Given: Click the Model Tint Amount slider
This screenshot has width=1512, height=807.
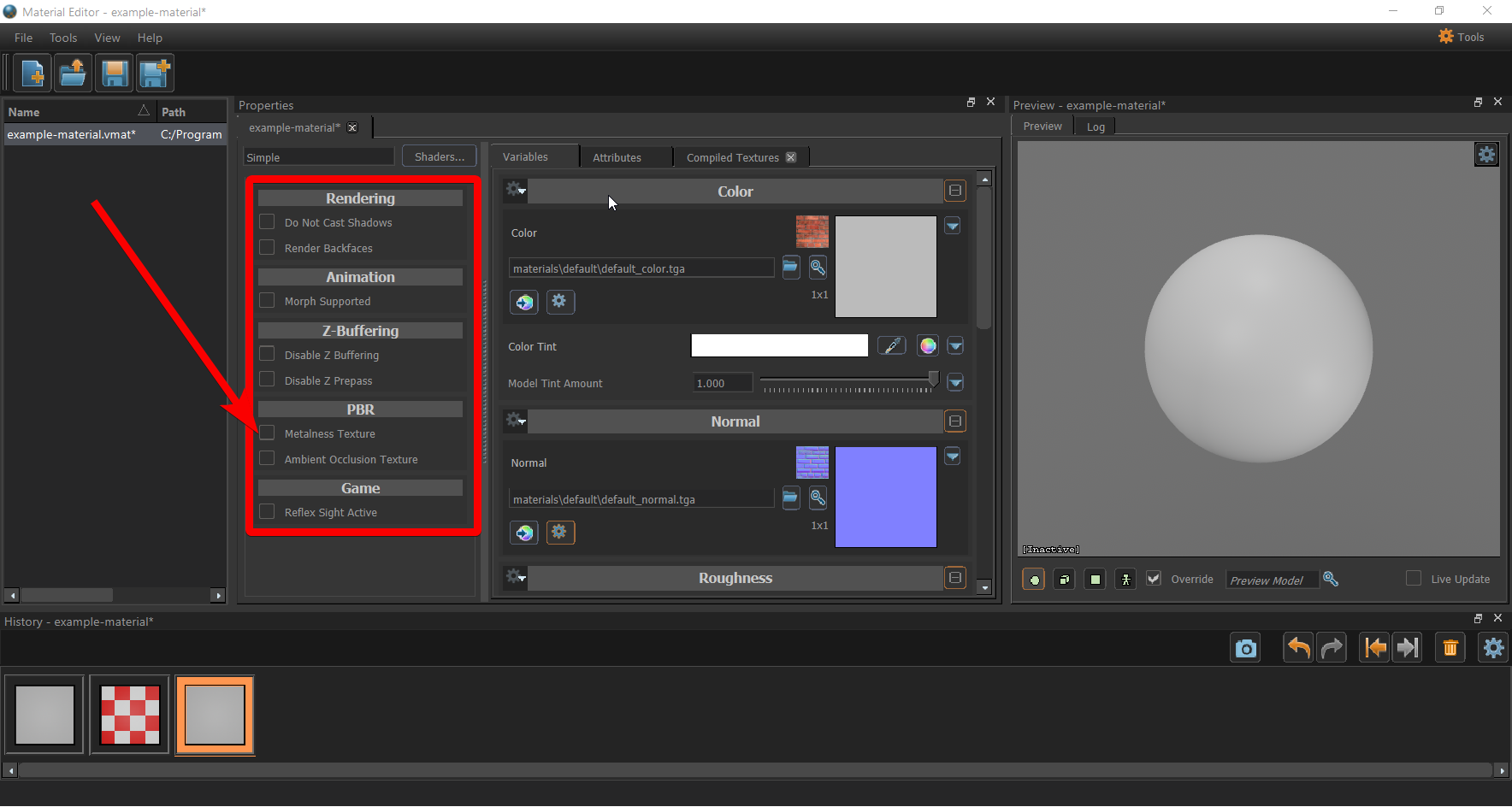Looking at the screenshot, I should coord(849,382).
